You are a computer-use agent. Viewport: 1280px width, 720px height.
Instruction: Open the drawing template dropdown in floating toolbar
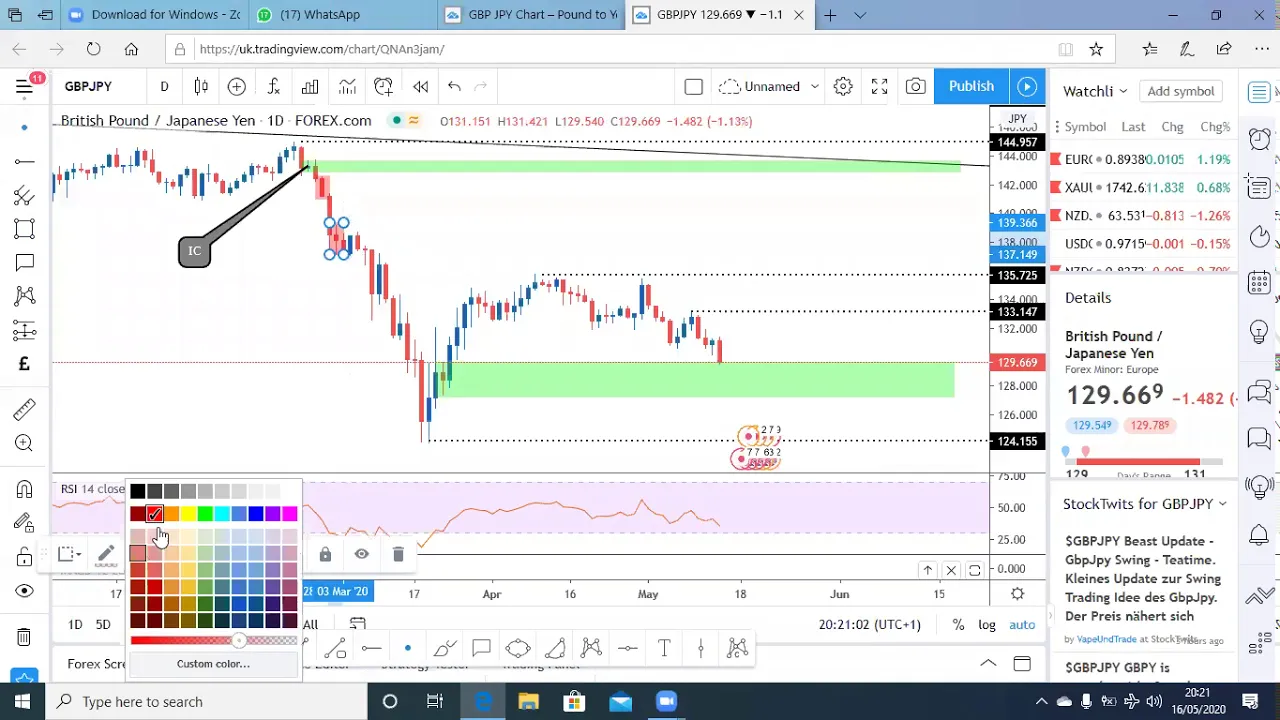68,554
